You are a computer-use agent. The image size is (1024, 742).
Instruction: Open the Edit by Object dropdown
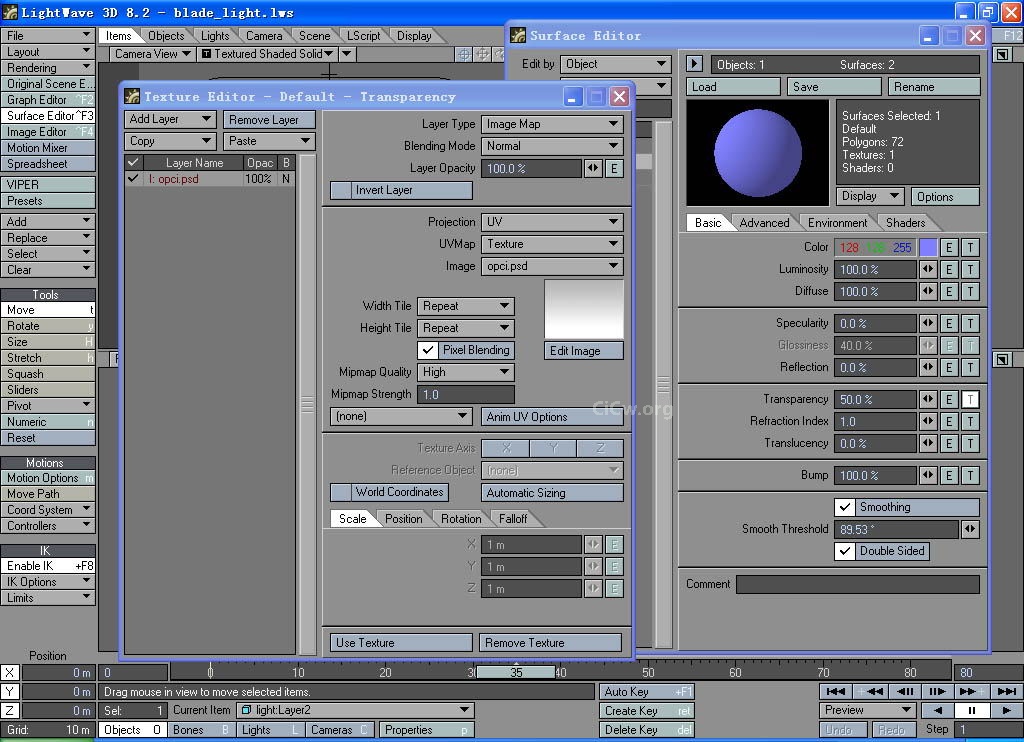pyautogui.click(x=615, y=64)
